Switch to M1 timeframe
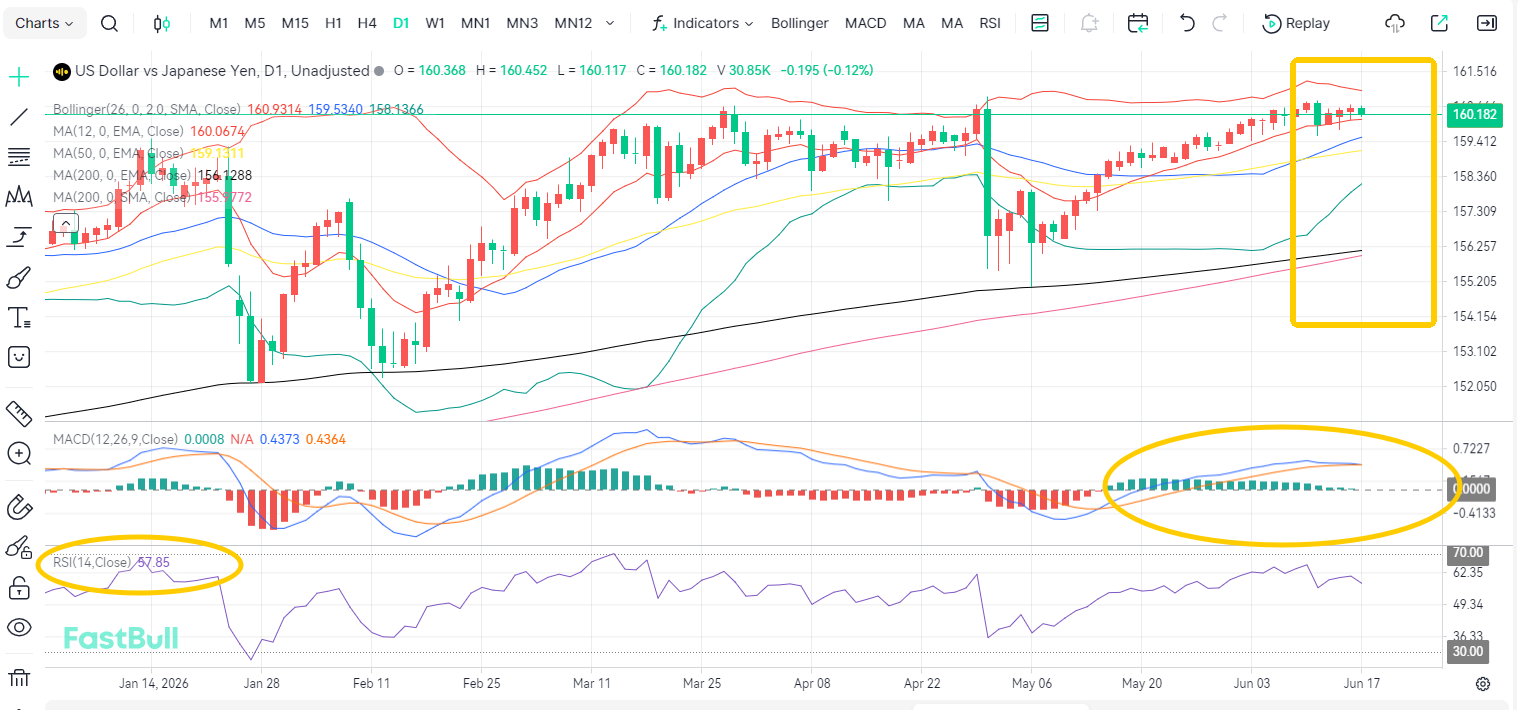 [219, 23]
